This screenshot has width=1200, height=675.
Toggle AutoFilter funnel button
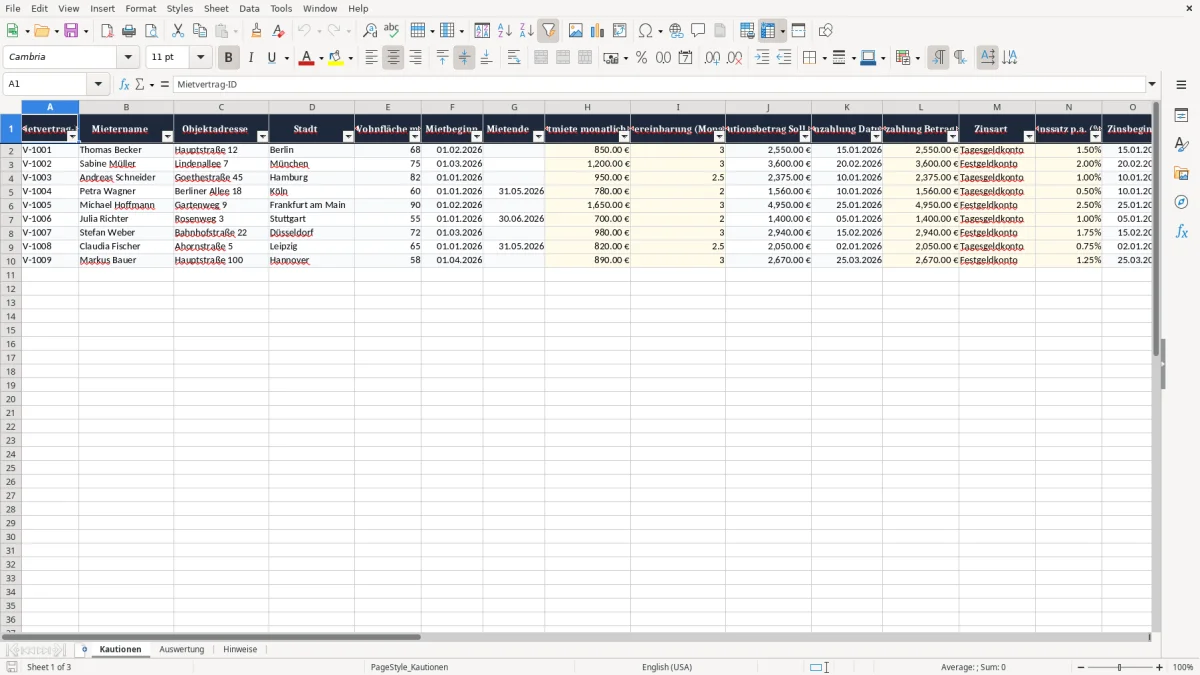549,31
